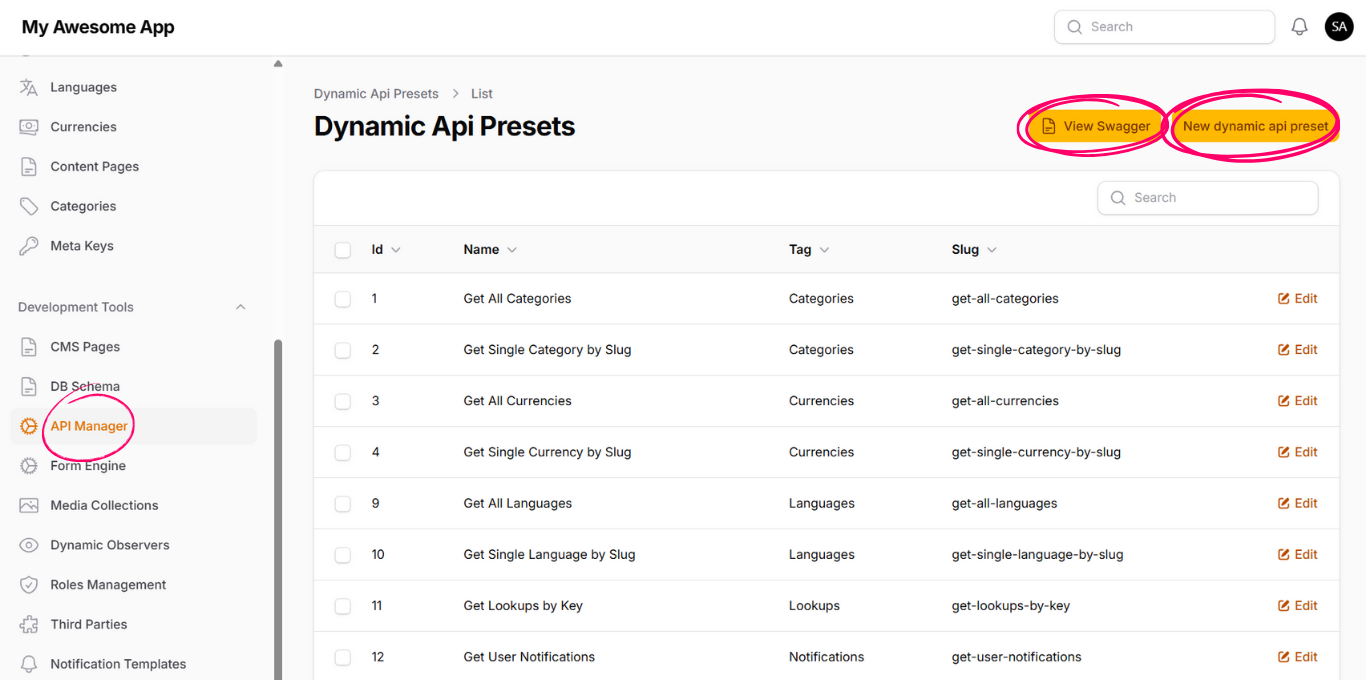Click the notifications bell icon
Image resolution: width=1366 pixels, height=680 pixels.
[1299, 27]
